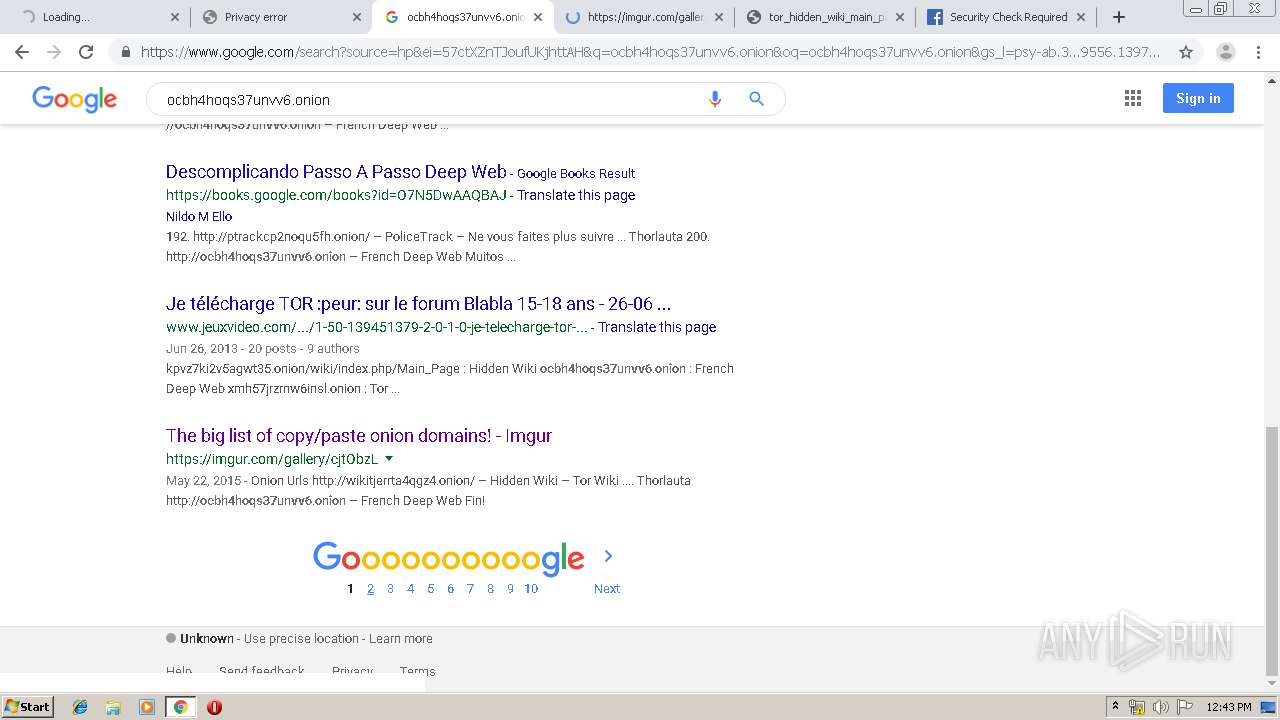
Task: Close the Loading tab
Action: coord(174,17)
